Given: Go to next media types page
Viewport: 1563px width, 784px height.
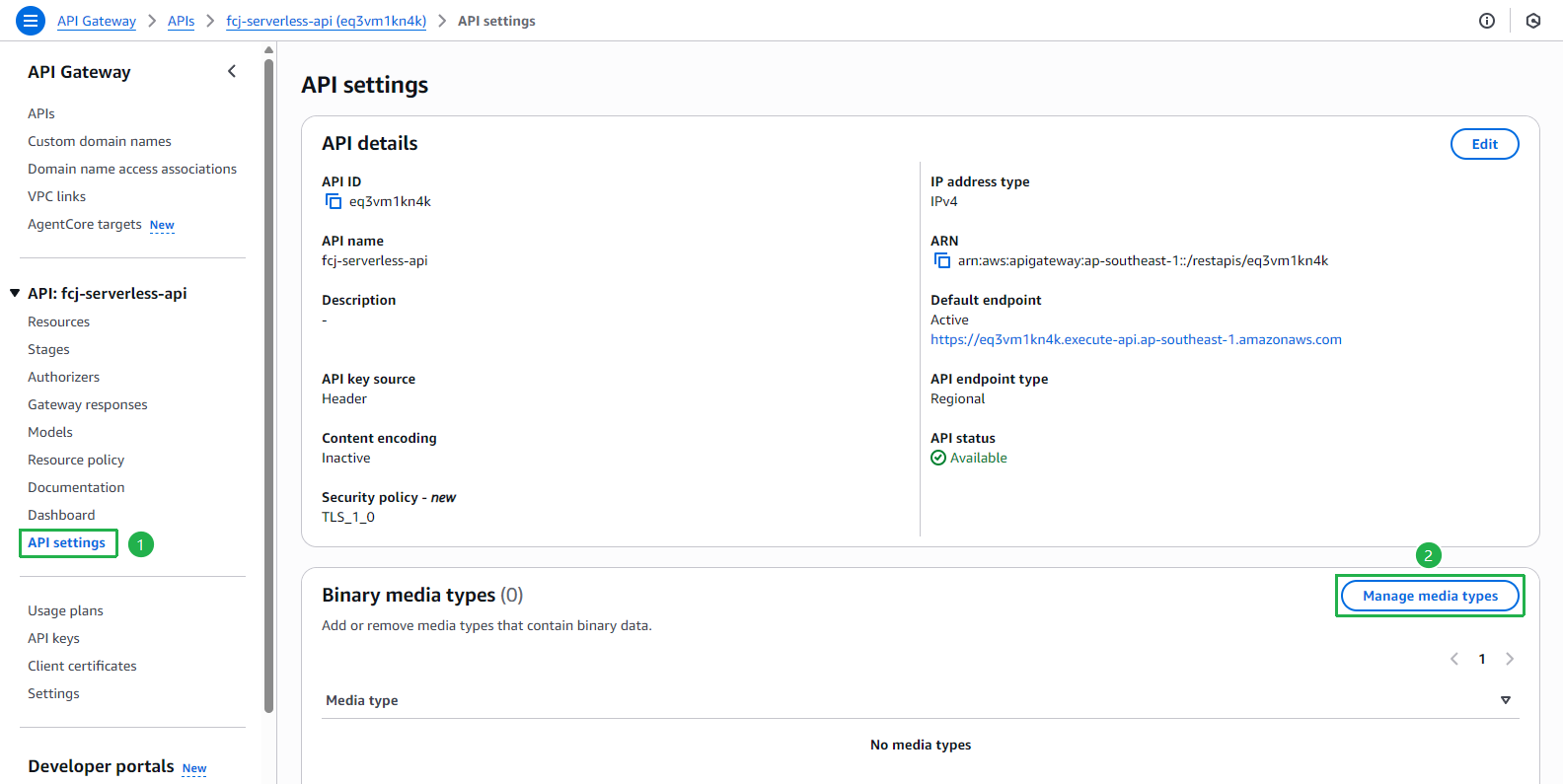Looking at the screenshot, I should [x=1510, y=659].
